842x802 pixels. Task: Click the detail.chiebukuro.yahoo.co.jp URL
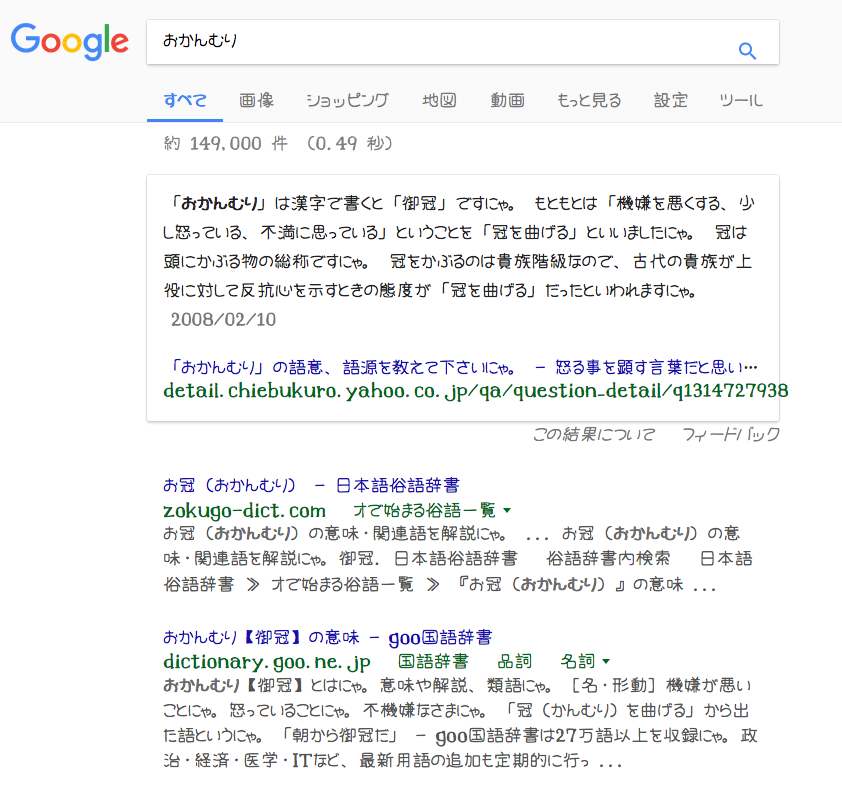coord(476,391)
